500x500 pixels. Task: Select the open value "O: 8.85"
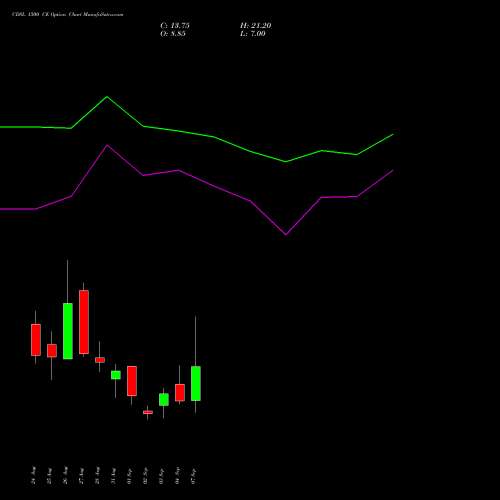click(x=173, y=34)
